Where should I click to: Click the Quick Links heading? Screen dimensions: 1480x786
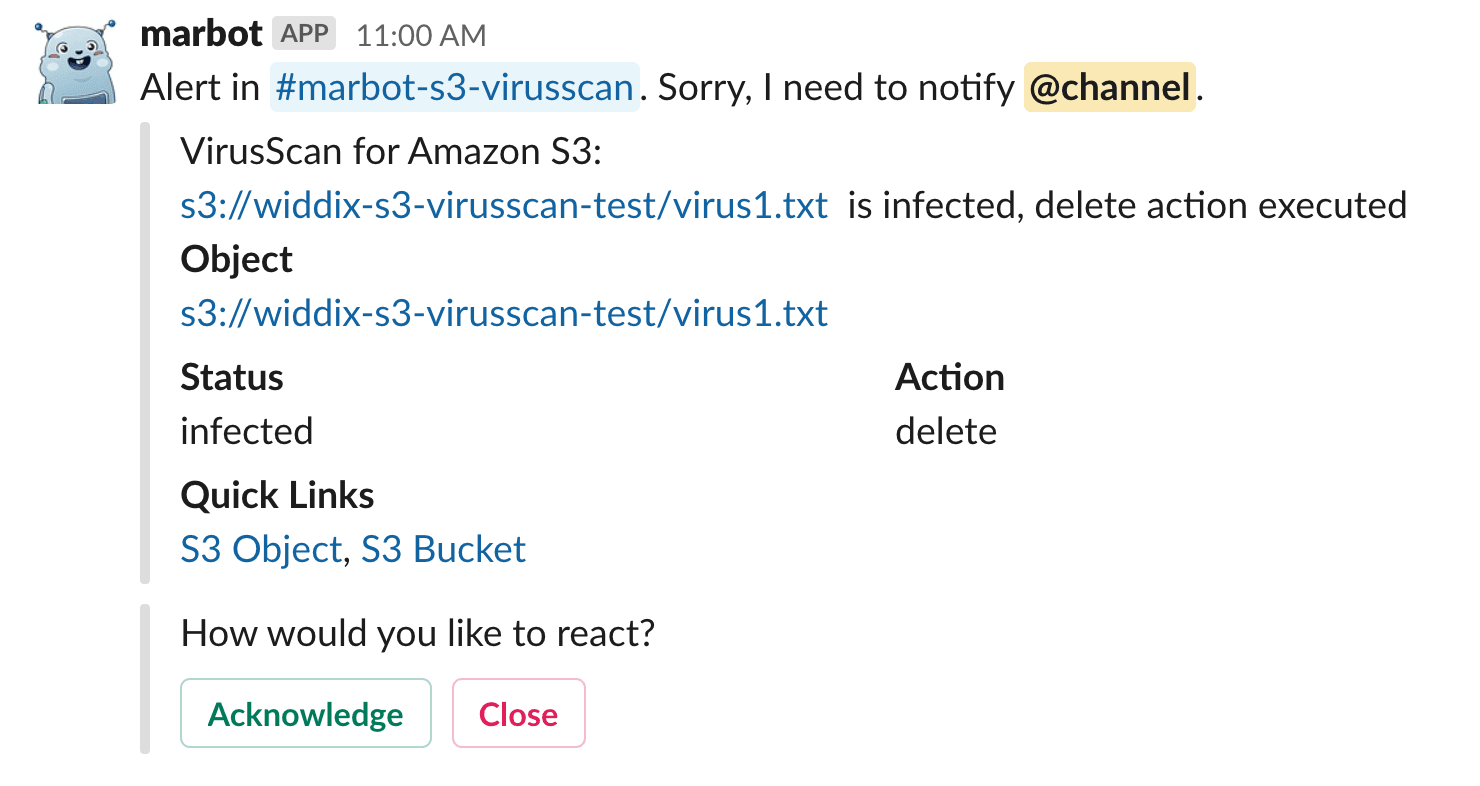pyautogui.click(x=278, y=495)
